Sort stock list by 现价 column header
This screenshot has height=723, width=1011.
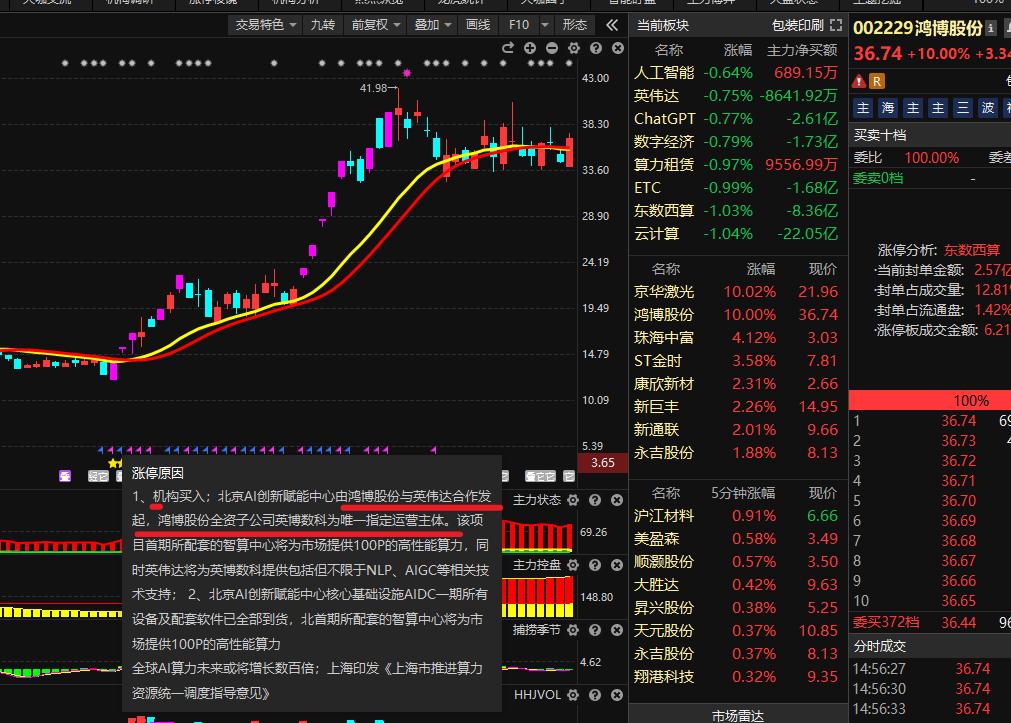[823, 269]
